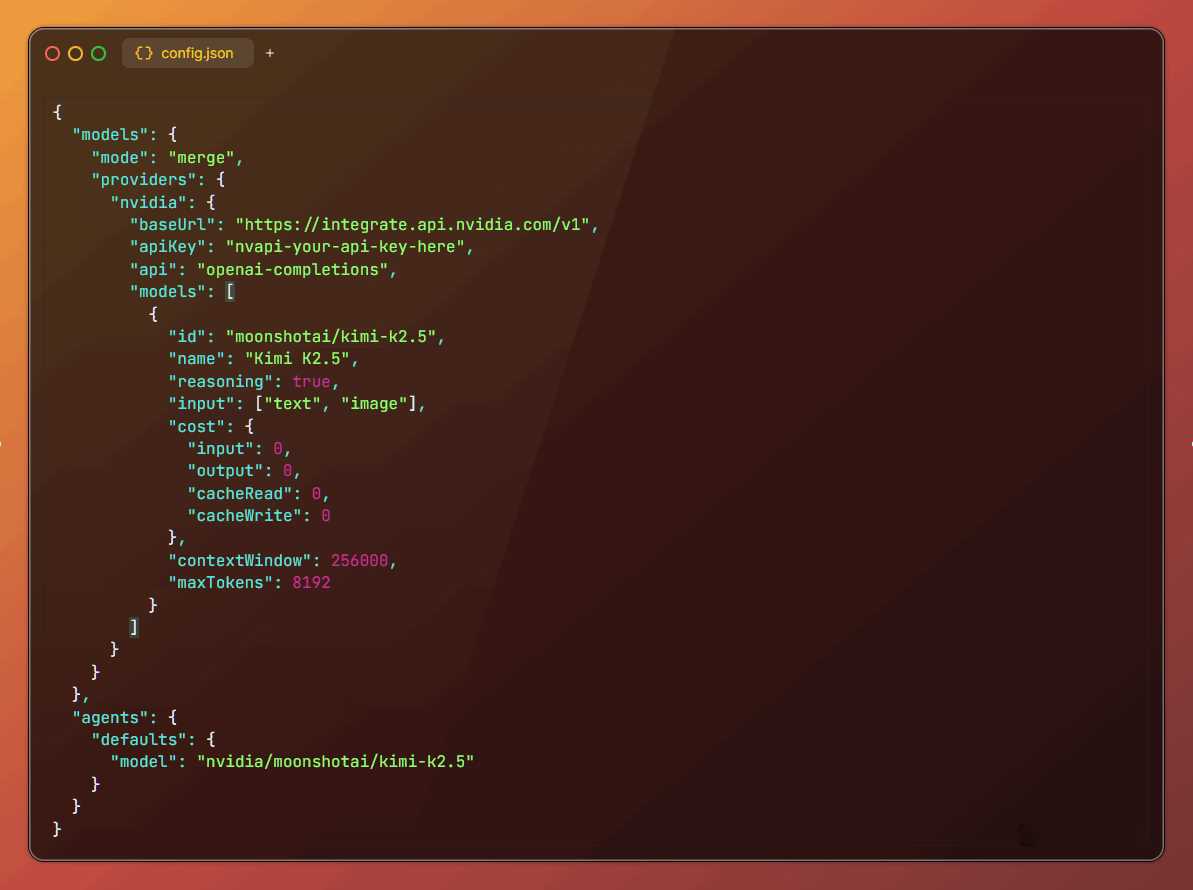Click the "output": 0 line
1193x890 pixels.
(x=243, y=471)
